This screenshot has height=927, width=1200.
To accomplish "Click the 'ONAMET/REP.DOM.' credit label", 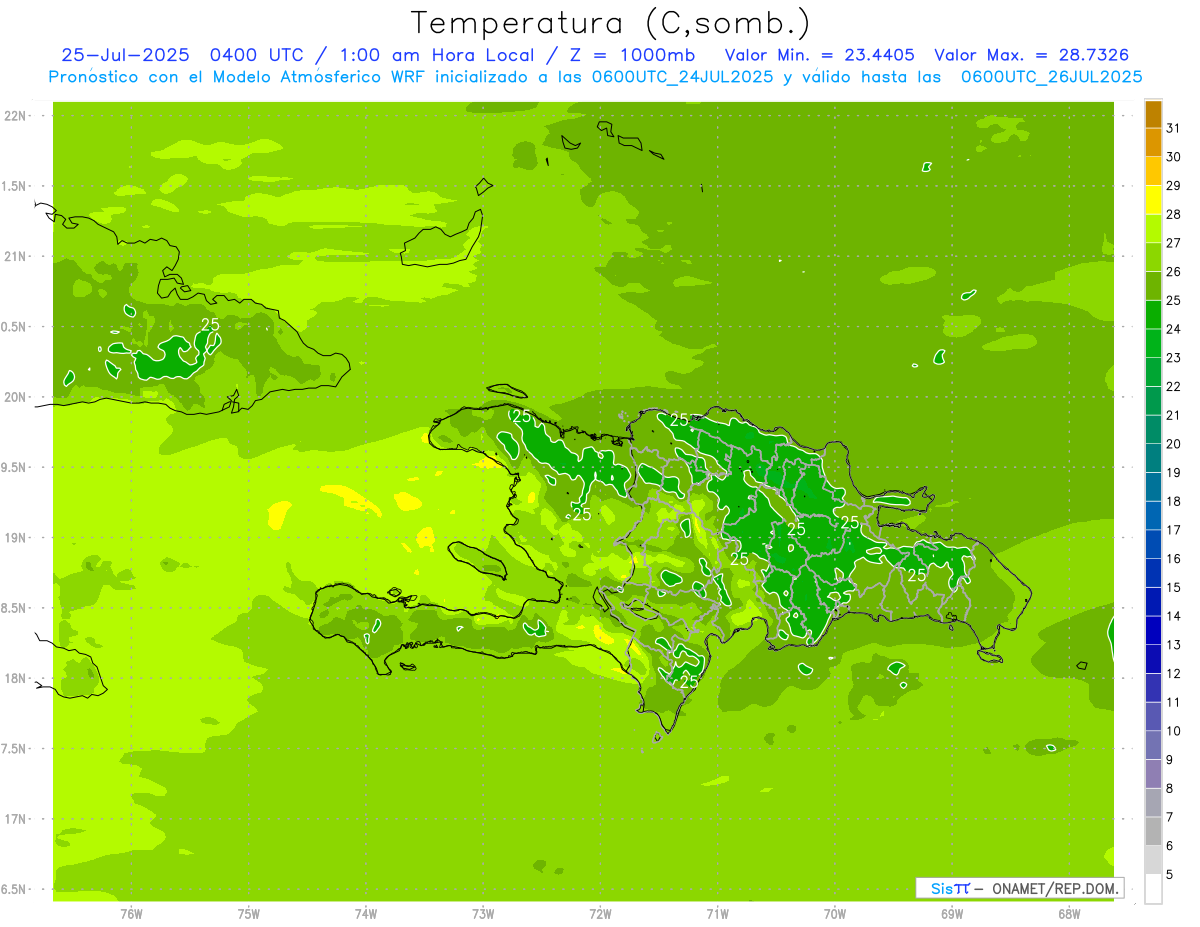I will [1055, 888].
